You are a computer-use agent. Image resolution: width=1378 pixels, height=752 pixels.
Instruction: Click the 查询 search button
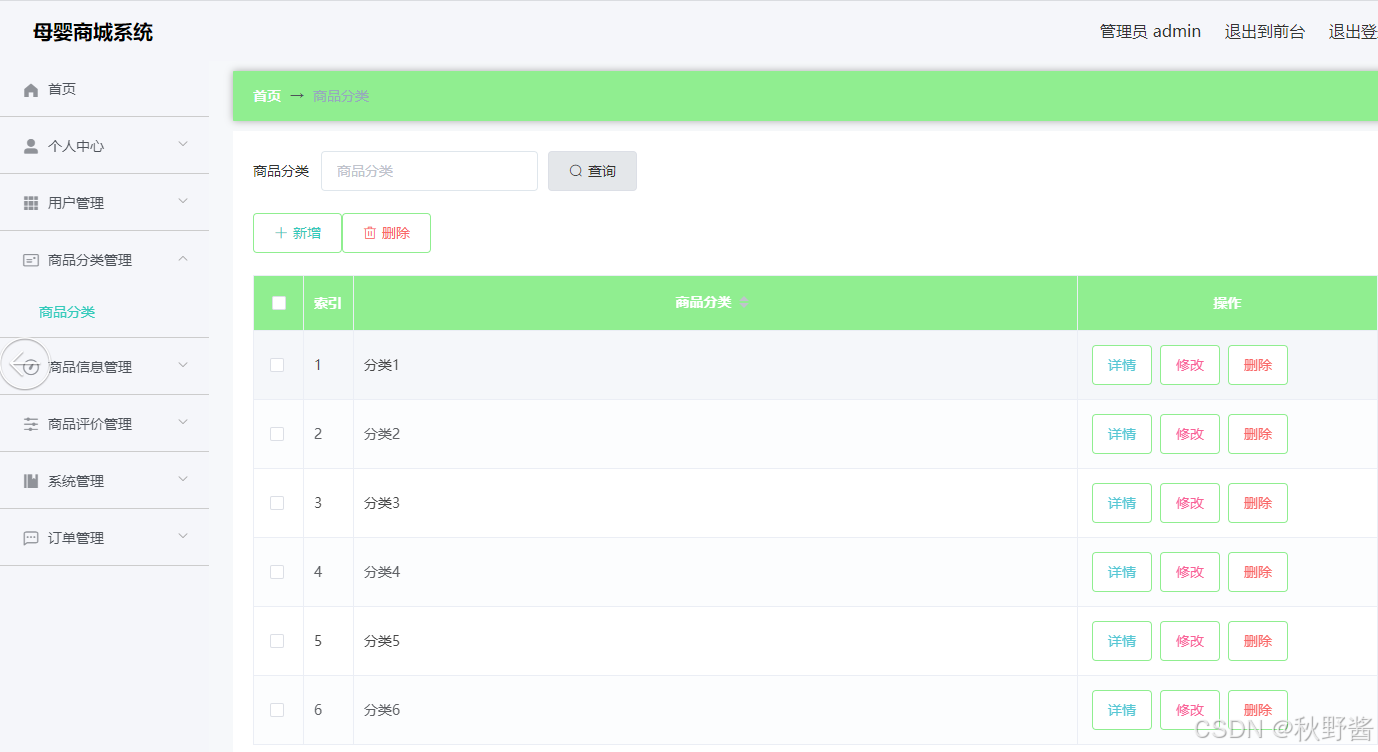click(592, 171)
